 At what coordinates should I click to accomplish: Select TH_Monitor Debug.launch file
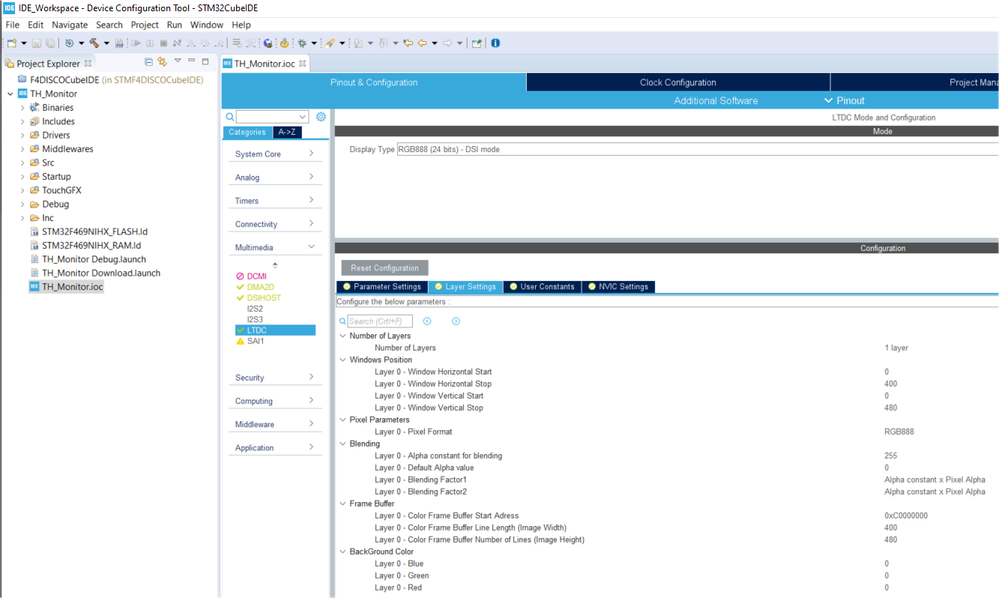point(94,259)
